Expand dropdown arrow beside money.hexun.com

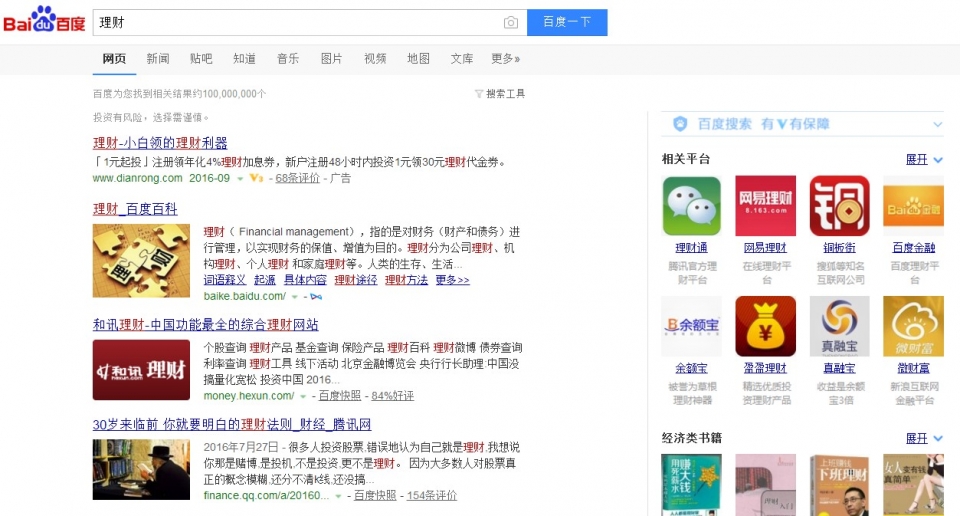coord(302,397)
